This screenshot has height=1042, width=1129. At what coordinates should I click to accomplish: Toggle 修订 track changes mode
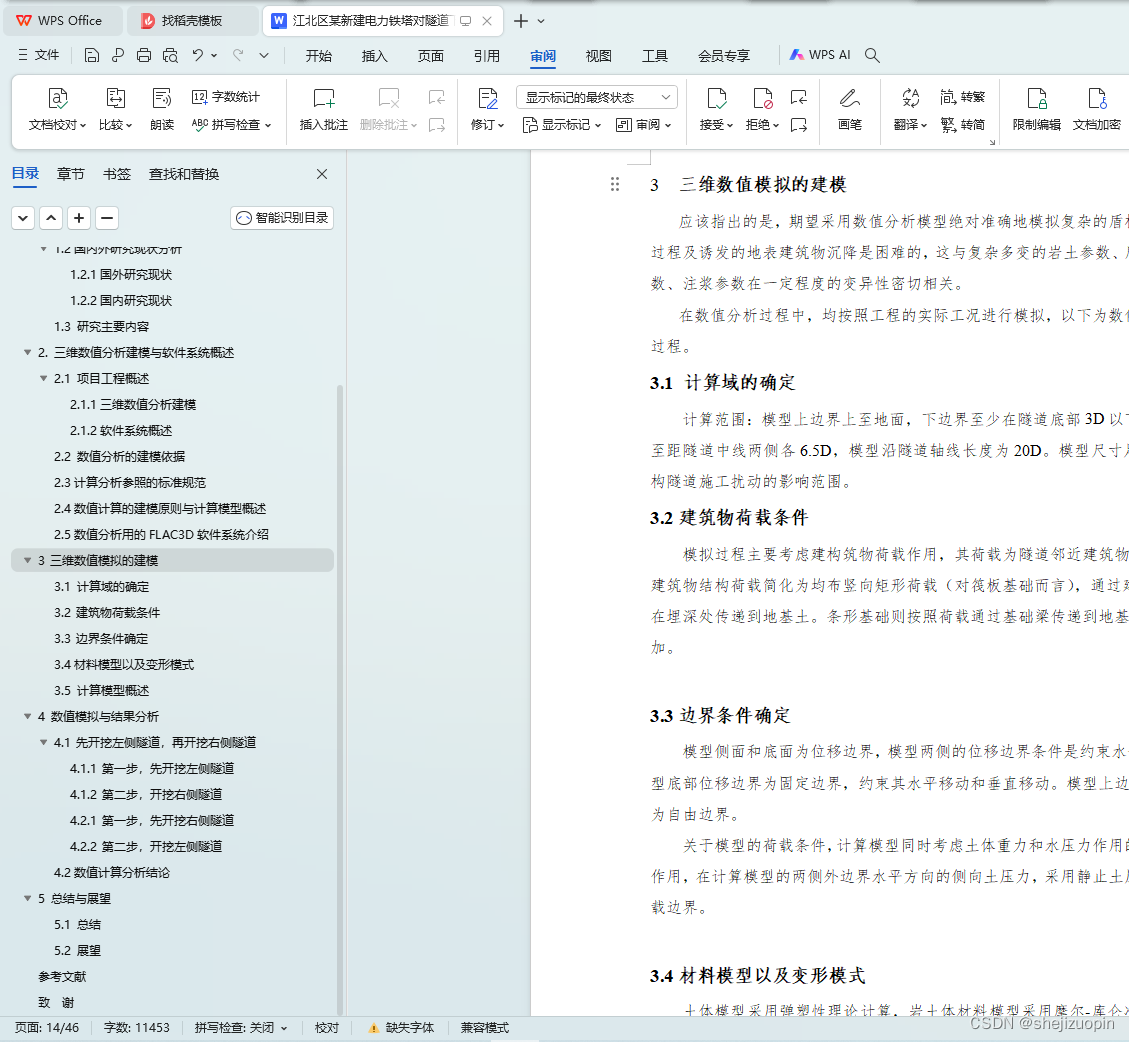click(487, 110)
